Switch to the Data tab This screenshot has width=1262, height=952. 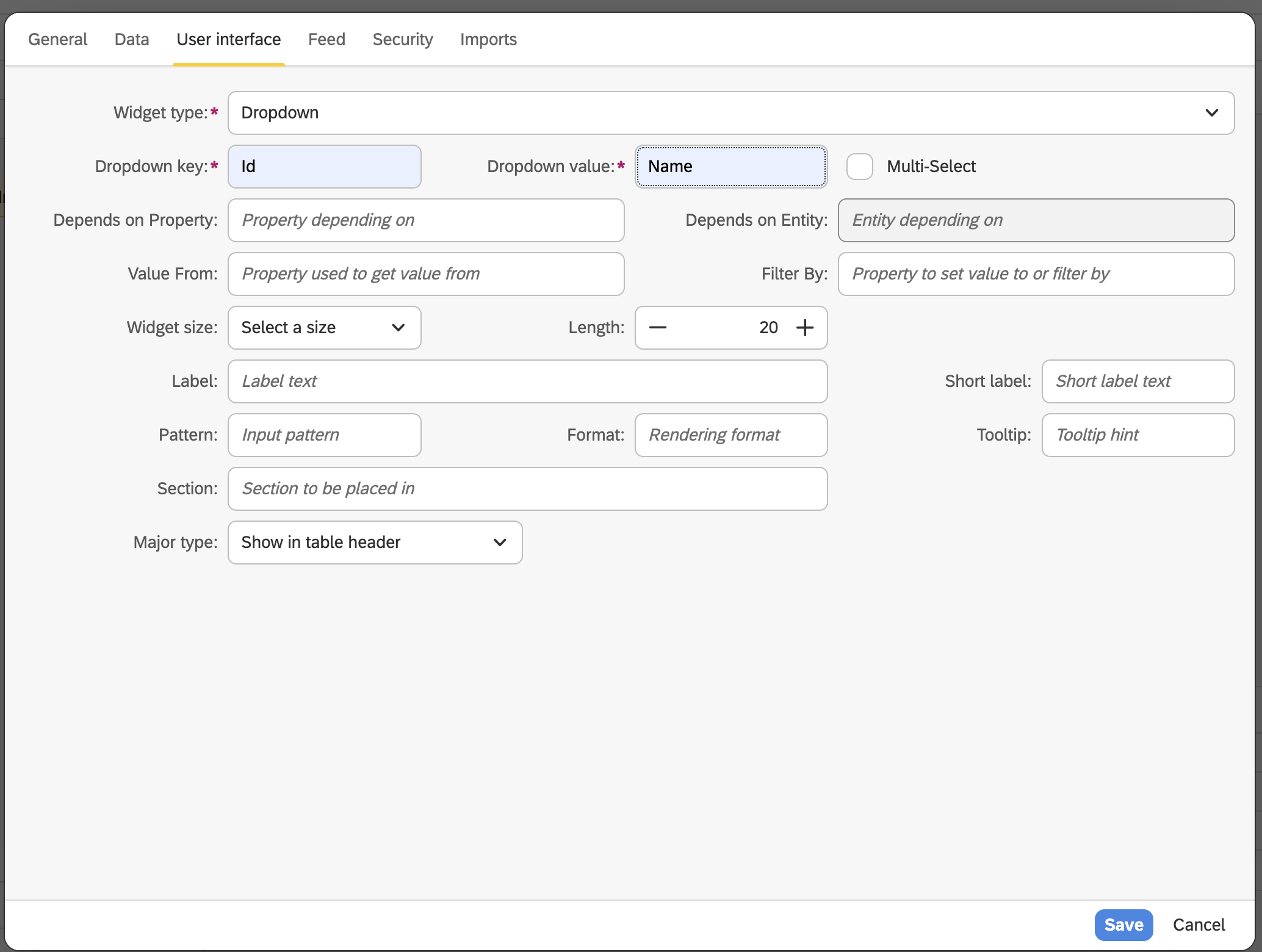[x=132, y=40]
